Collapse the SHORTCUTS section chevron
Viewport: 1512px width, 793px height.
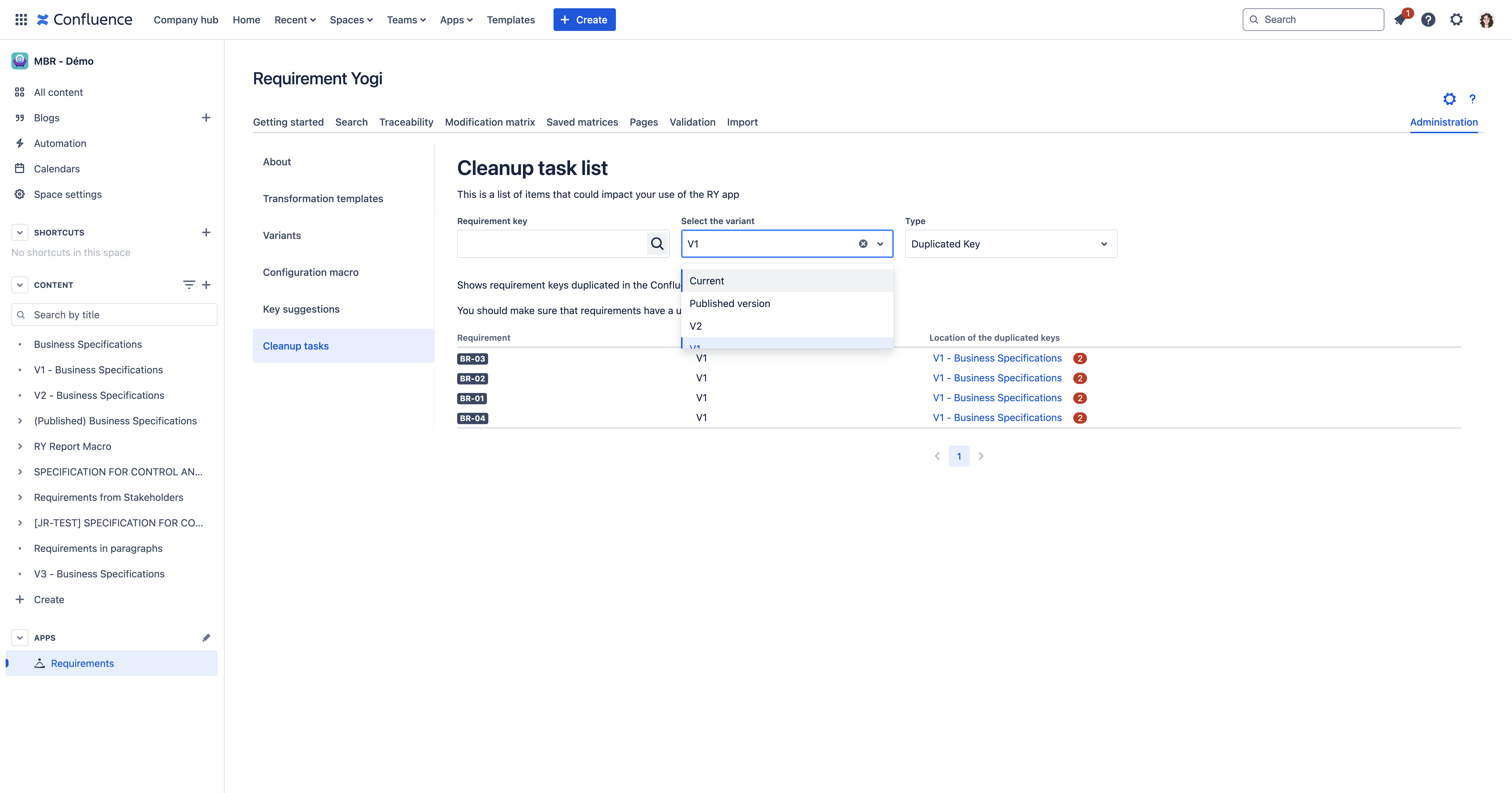pyautogui.click(x=20, y=232)
